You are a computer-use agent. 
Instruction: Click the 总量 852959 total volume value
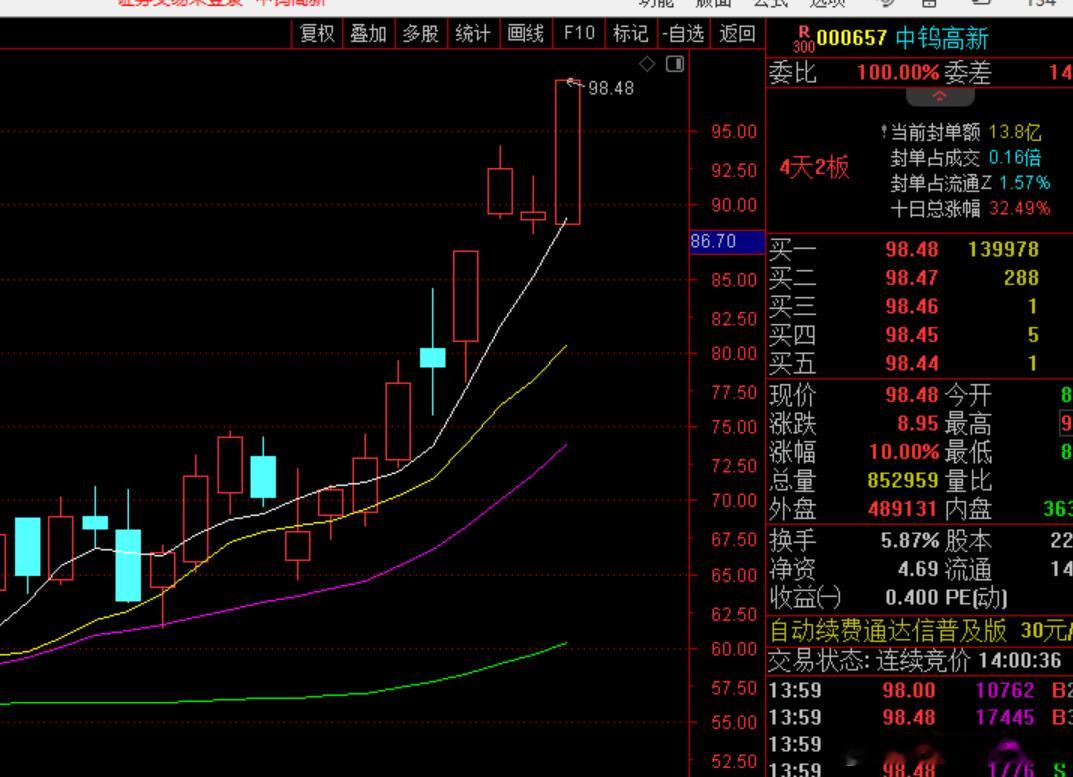coord(903,481)
